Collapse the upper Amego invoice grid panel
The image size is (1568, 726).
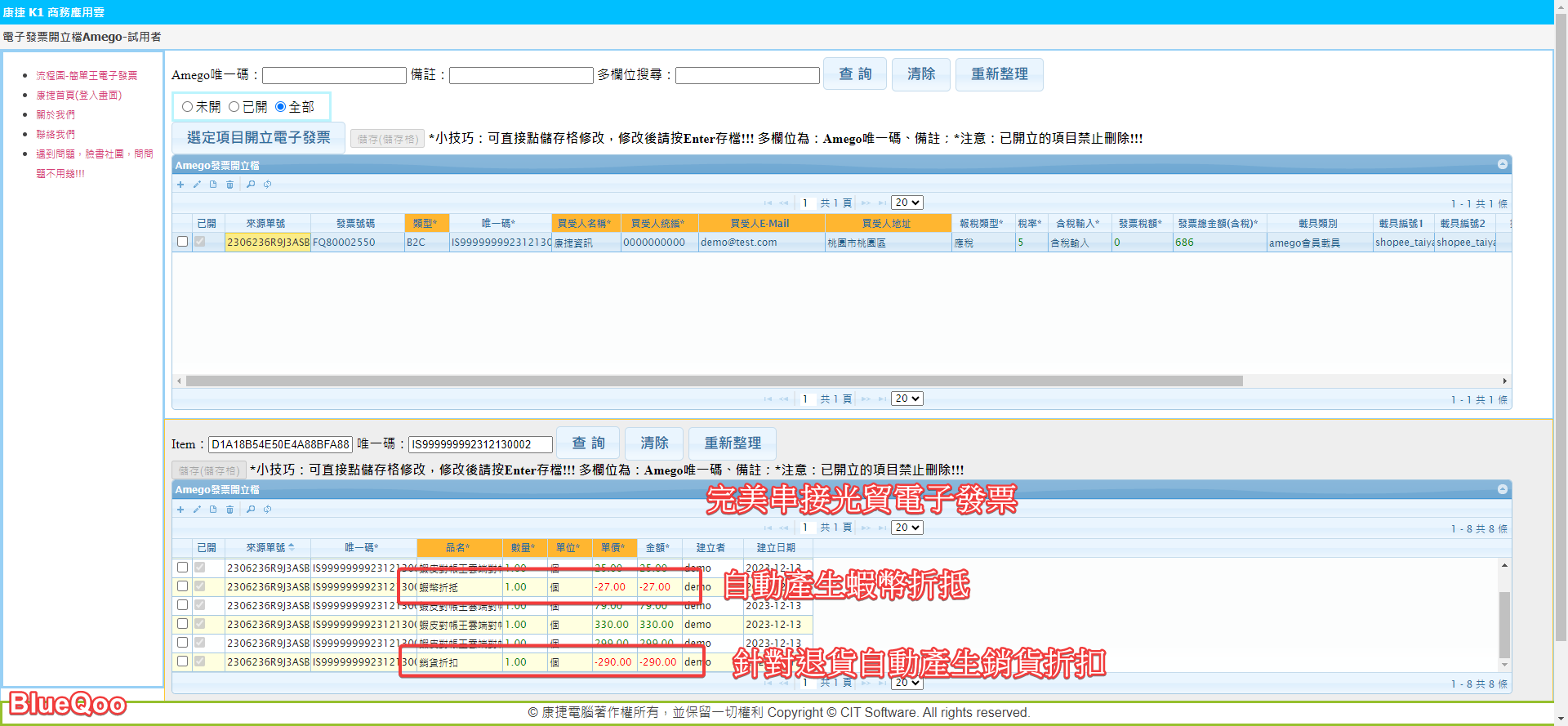coord(1502,165)
